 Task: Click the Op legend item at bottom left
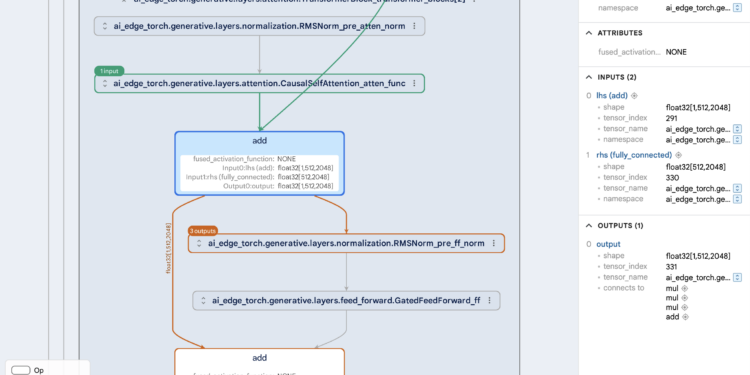click(x=27, y=370)
